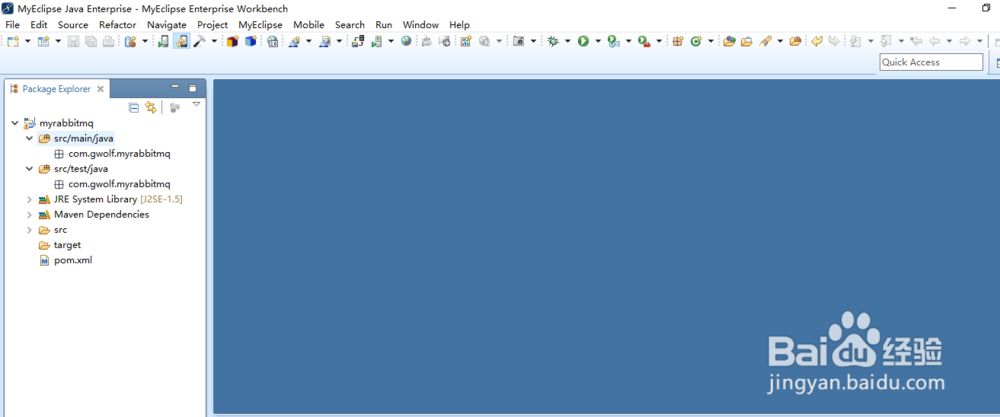Collapse the myrabbitmq project node
This screenshot has height=417, width=1000.
point(14,123)
